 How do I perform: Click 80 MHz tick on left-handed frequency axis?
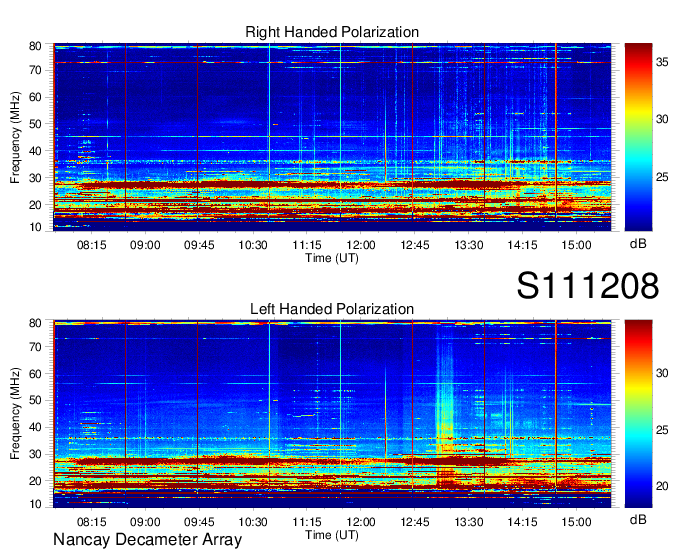coord(35,323)
